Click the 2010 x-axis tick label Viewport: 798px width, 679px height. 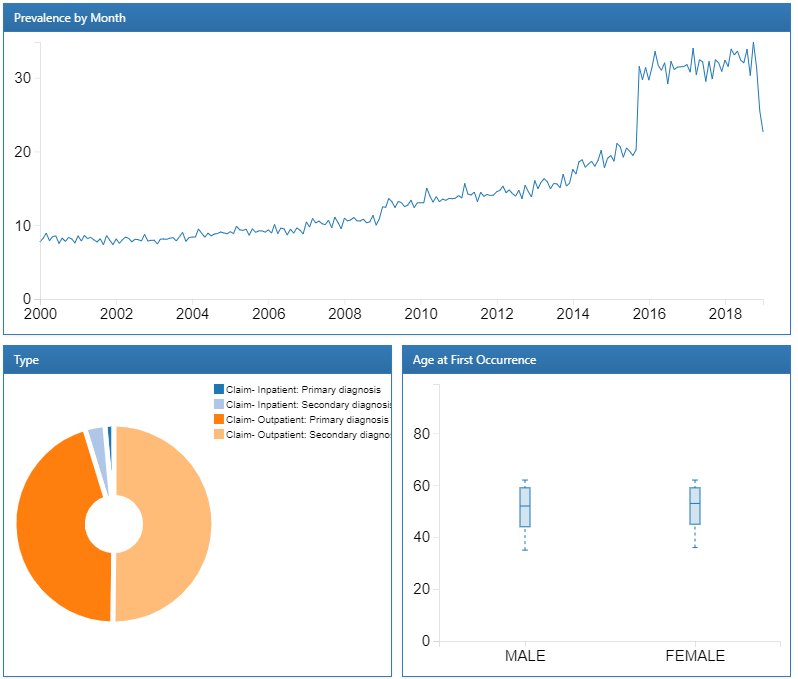[421, 314]
